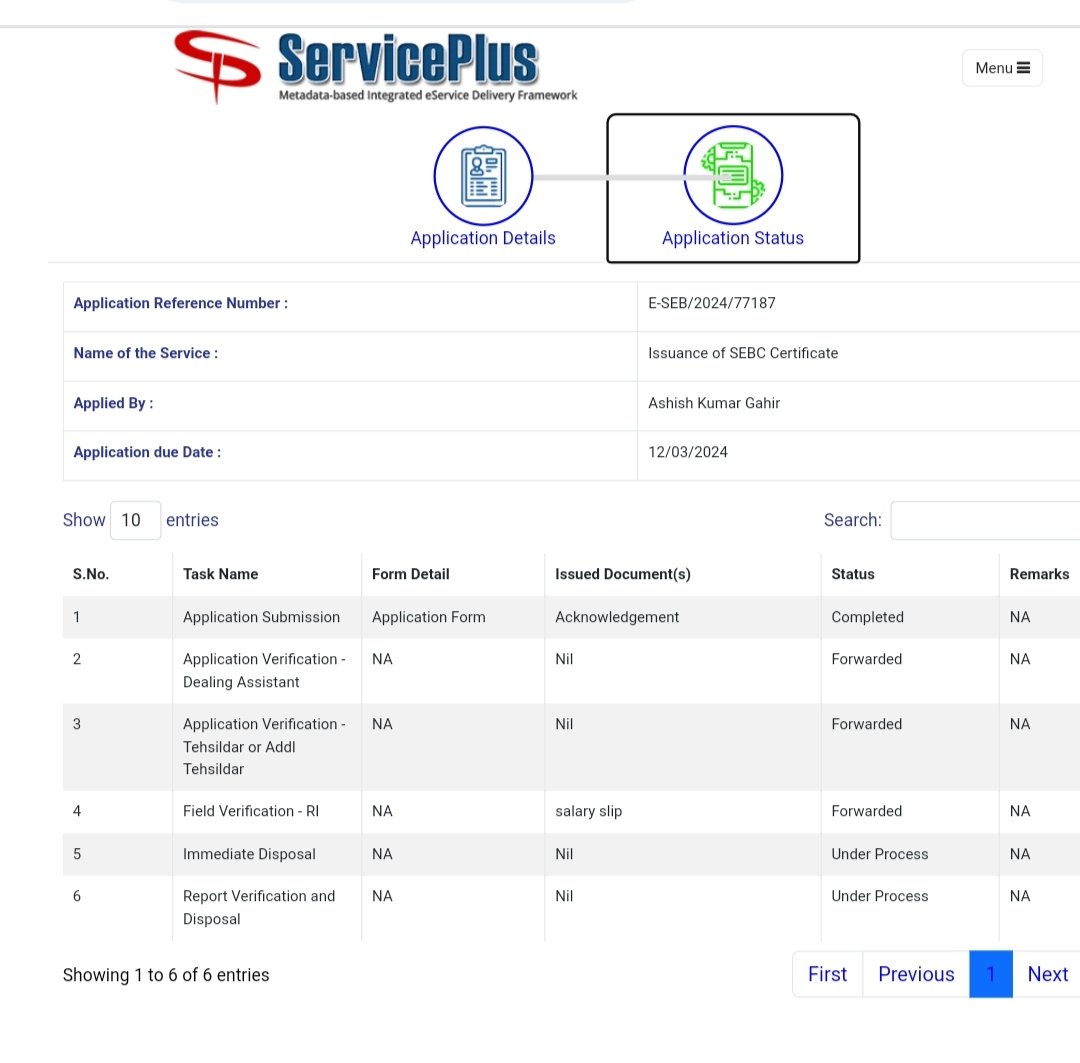Click Forwarded status of Field Verification row
Image resolution: width=1080 pixels, height=1063 pixels.
[x=866, y=812]
